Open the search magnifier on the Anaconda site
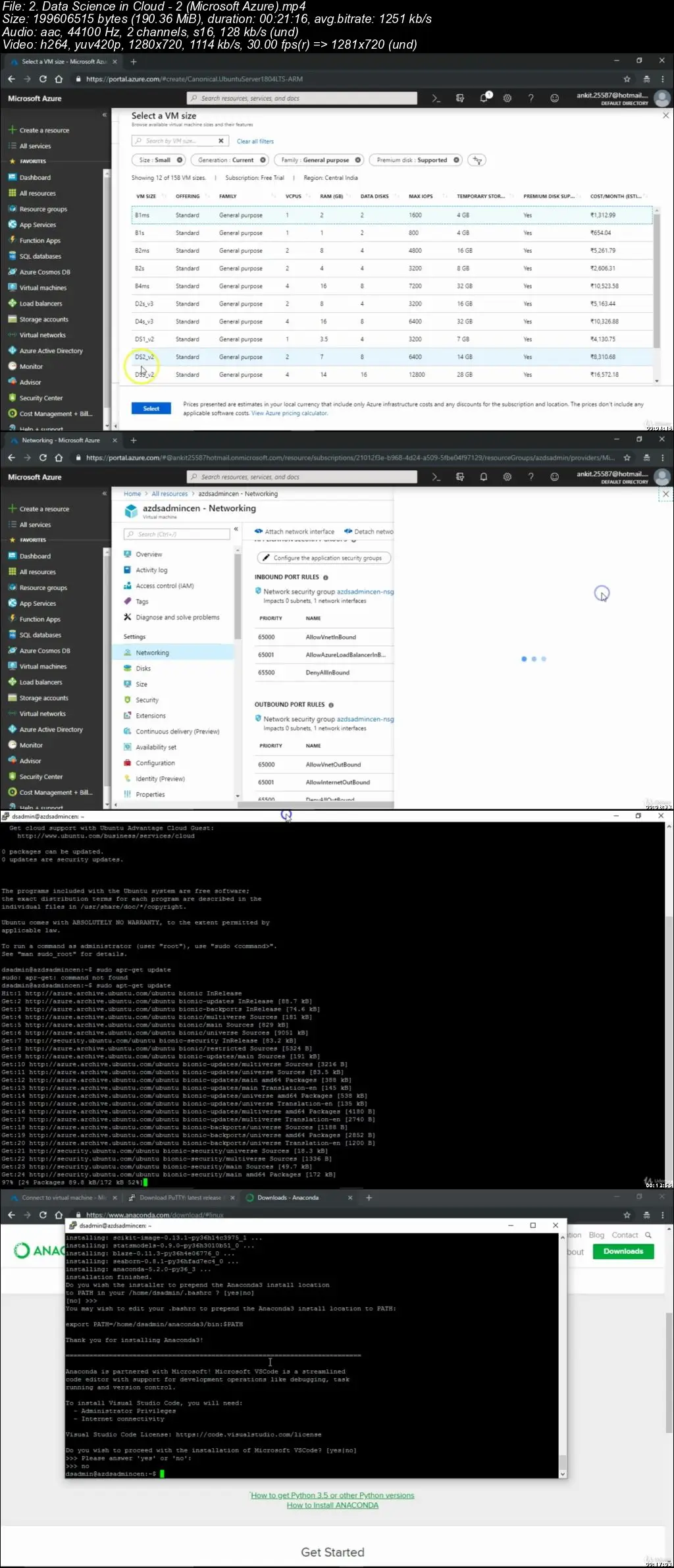674x1568 pixels. (648, 1235)
